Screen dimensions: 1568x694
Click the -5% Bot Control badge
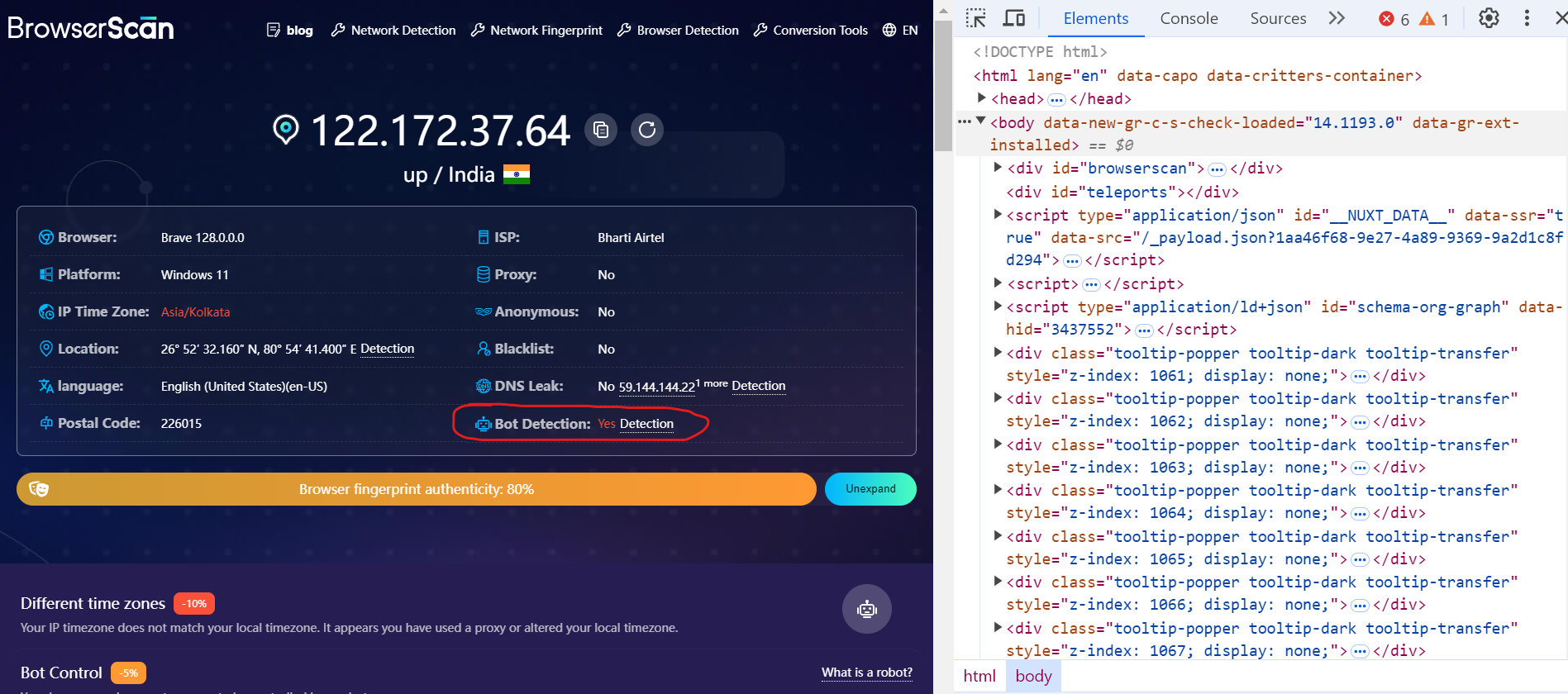pyautogui.click(x=128, y=673)
